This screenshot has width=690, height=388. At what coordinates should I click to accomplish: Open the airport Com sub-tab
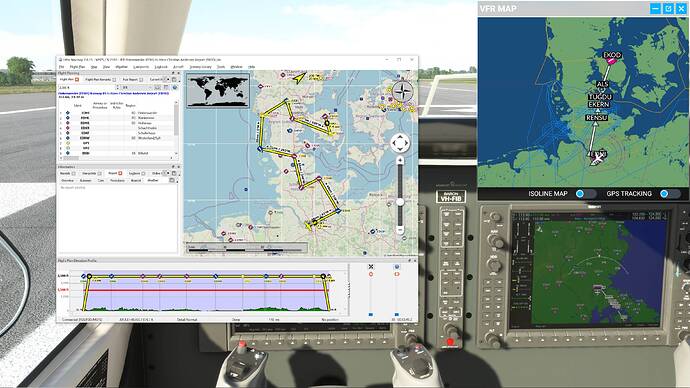click(x=100, y=180)
